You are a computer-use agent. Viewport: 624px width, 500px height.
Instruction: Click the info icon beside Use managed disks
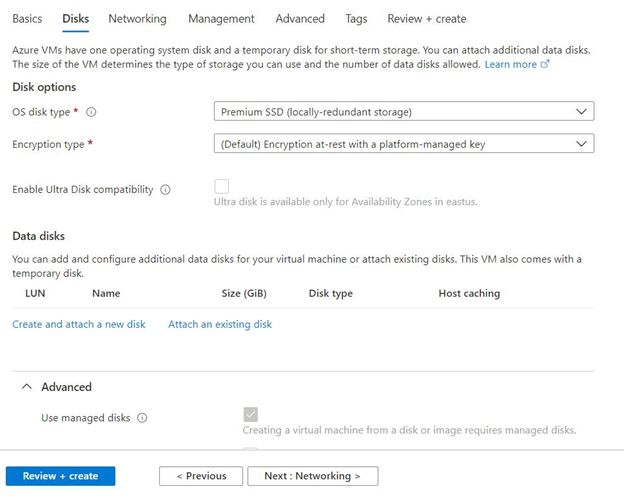tap(142, 418)
